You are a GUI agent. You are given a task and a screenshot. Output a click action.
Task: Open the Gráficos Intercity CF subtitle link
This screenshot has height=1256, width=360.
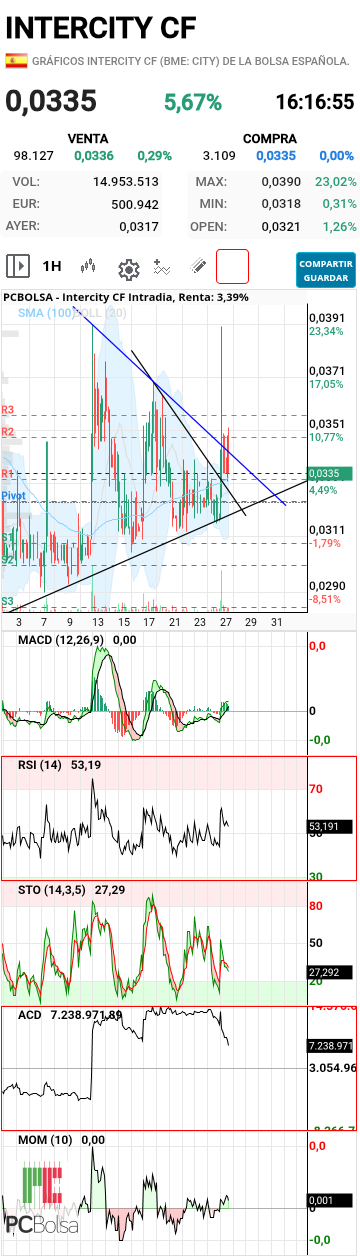coord(191,61)
